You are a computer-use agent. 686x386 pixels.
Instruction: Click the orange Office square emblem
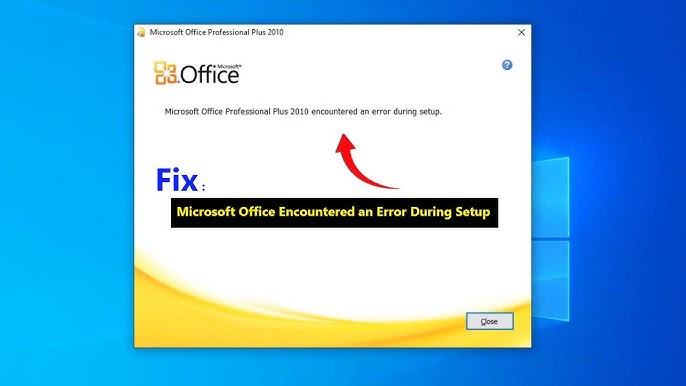pos(165,73)
